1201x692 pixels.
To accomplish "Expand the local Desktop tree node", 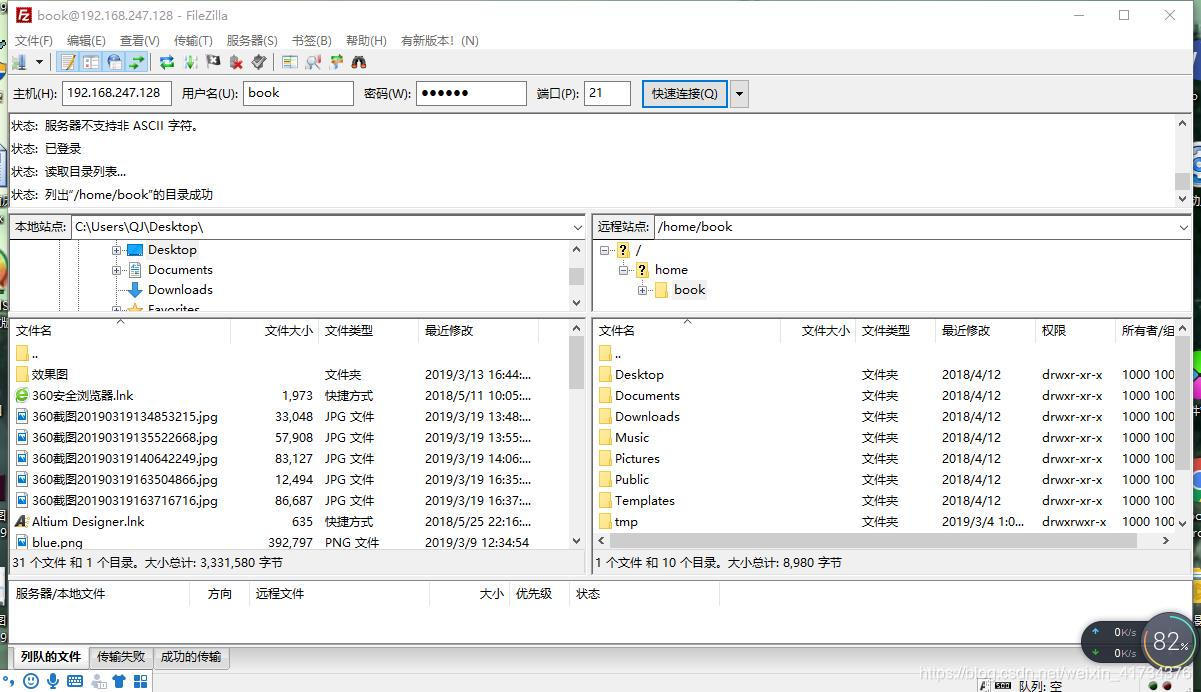I will [117, 250].
